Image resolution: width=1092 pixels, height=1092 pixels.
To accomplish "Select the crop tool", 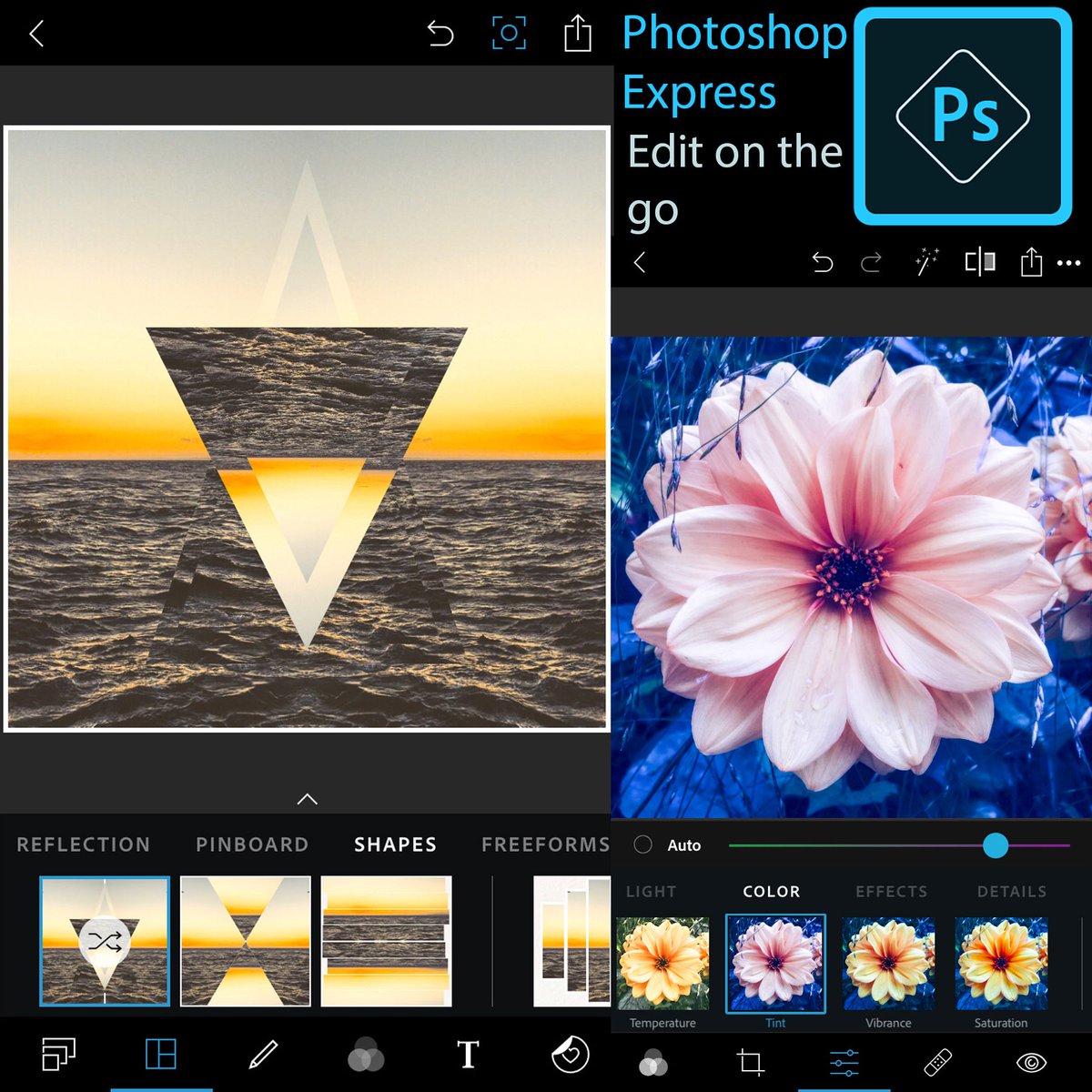I will 750,1062.
